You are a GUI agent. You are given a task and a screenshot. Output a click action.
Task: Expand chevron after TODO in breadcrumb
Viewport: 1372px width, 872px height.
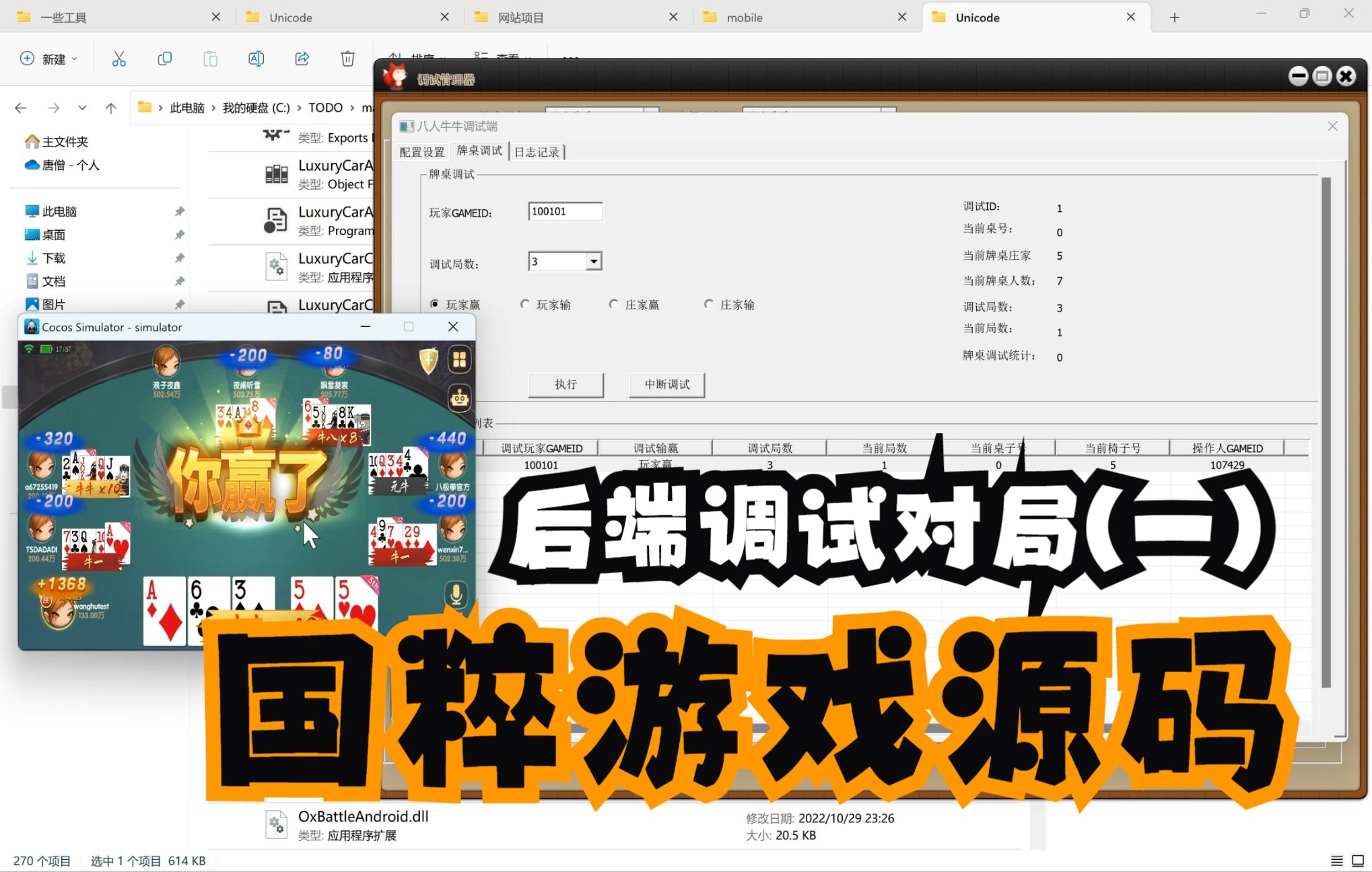pyautogui.click(x=352, y=108)
